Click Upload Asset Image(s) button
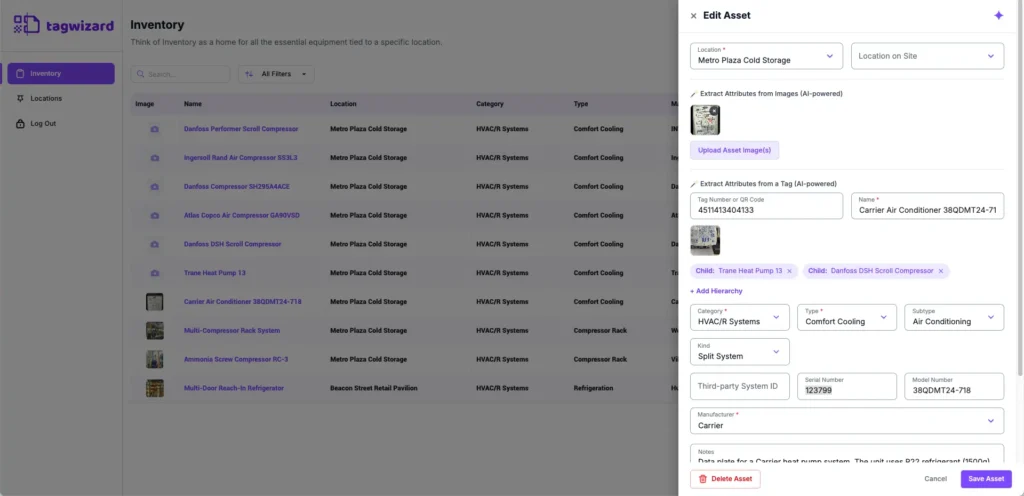 735,150
